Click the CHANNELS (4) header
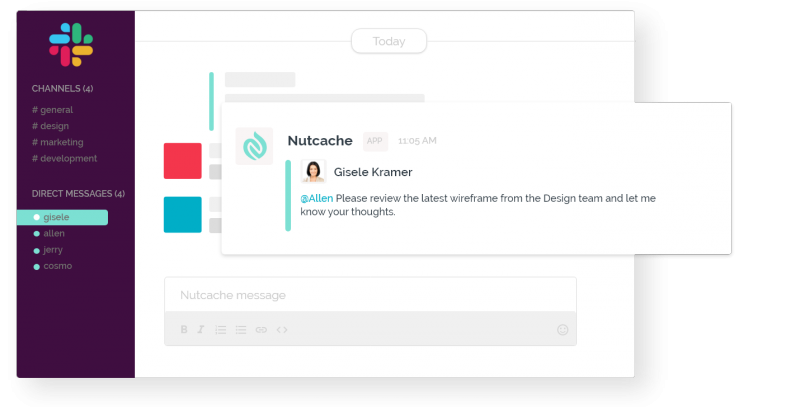This screenshot has width=800, height=407. 62,89
